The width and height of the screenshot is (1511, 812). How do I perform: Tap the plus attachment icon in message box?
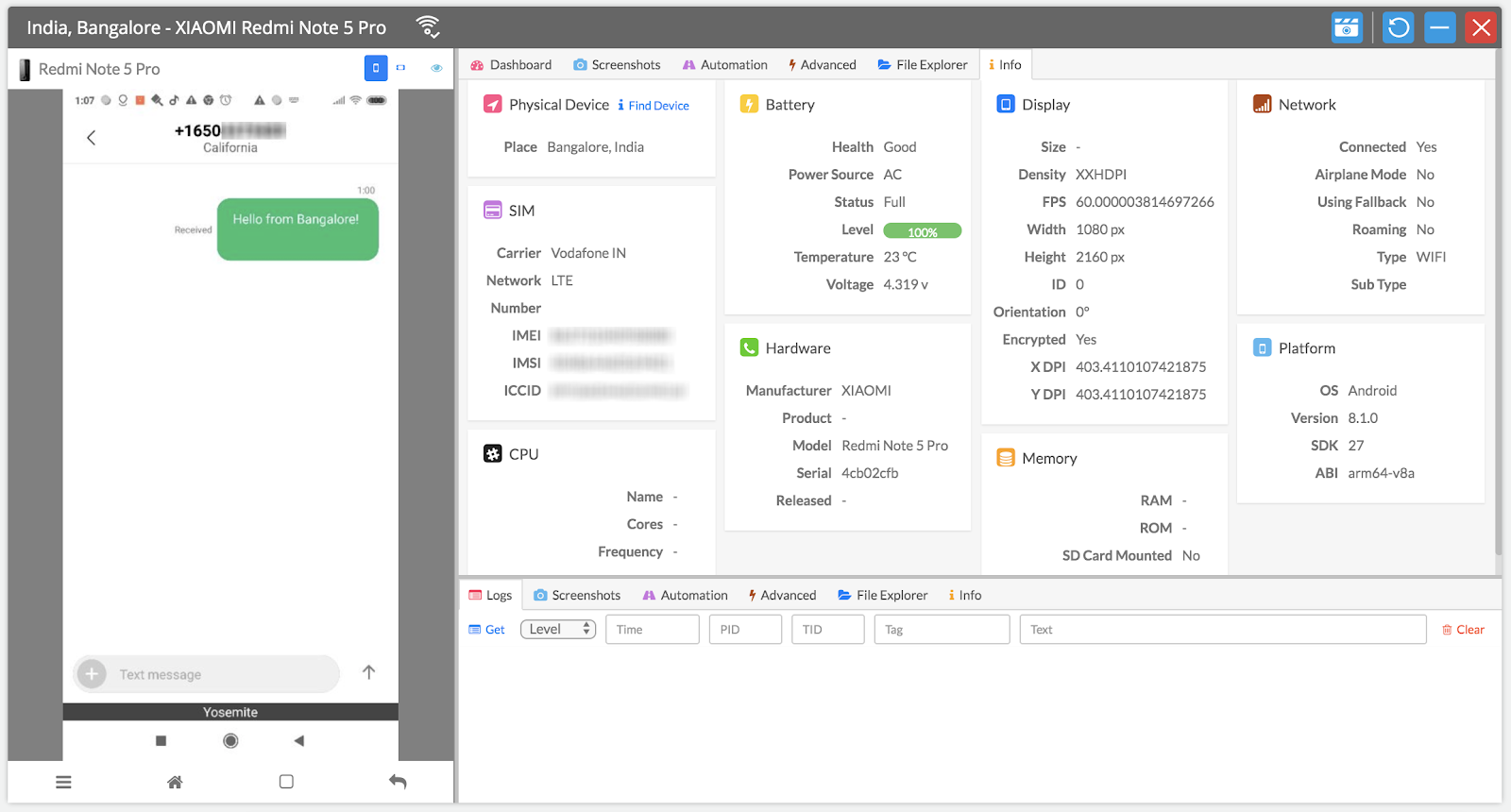coord(92,674)
